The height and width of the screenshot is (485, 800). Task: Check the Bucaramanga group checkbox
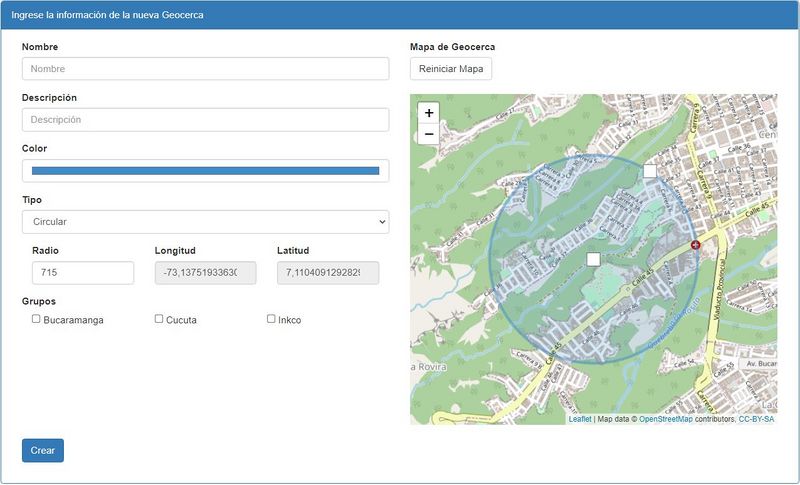36,319
